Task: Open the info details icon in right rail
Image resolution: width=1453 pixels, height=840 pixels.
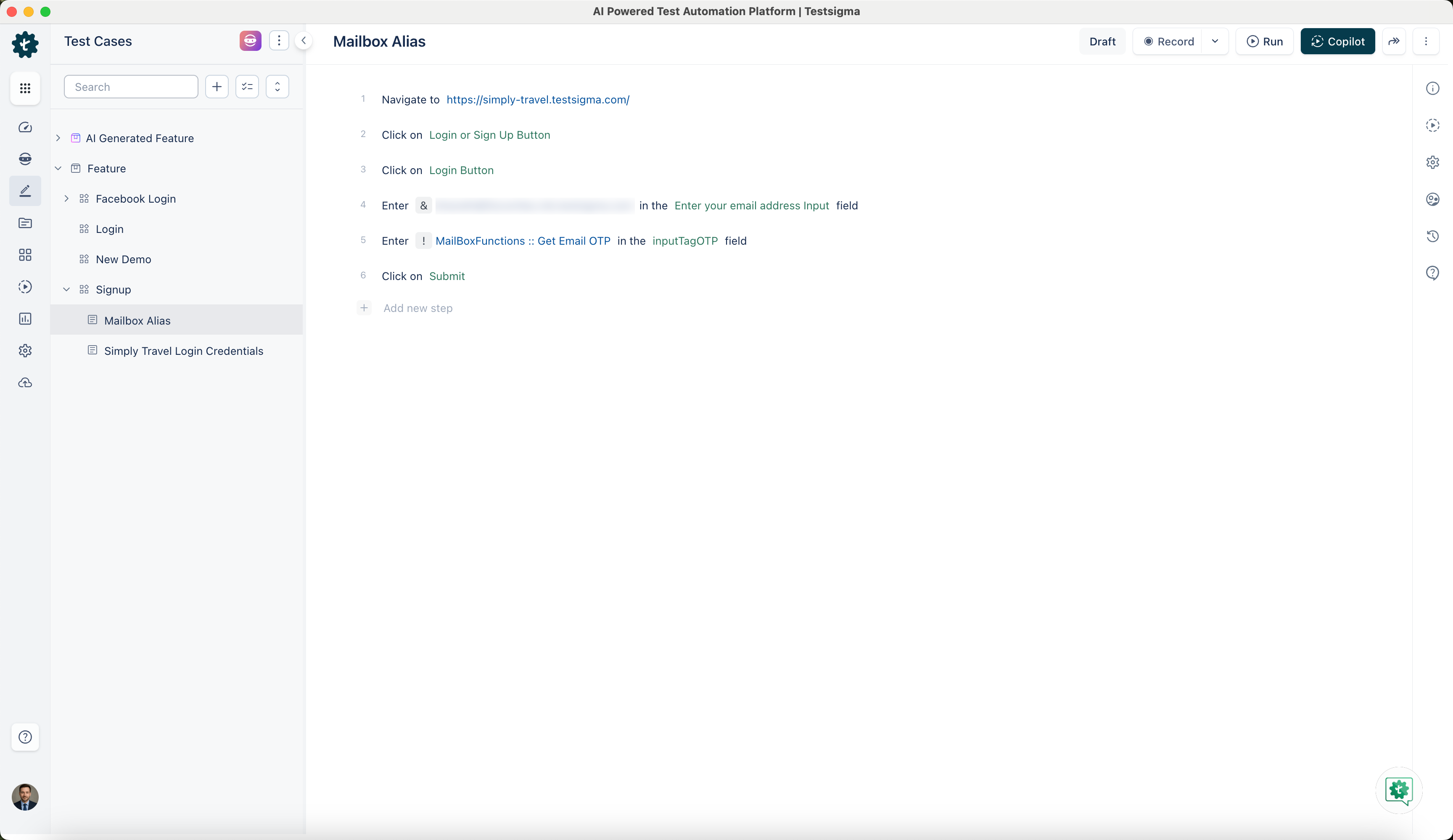Action: [x=1433, y=88]
